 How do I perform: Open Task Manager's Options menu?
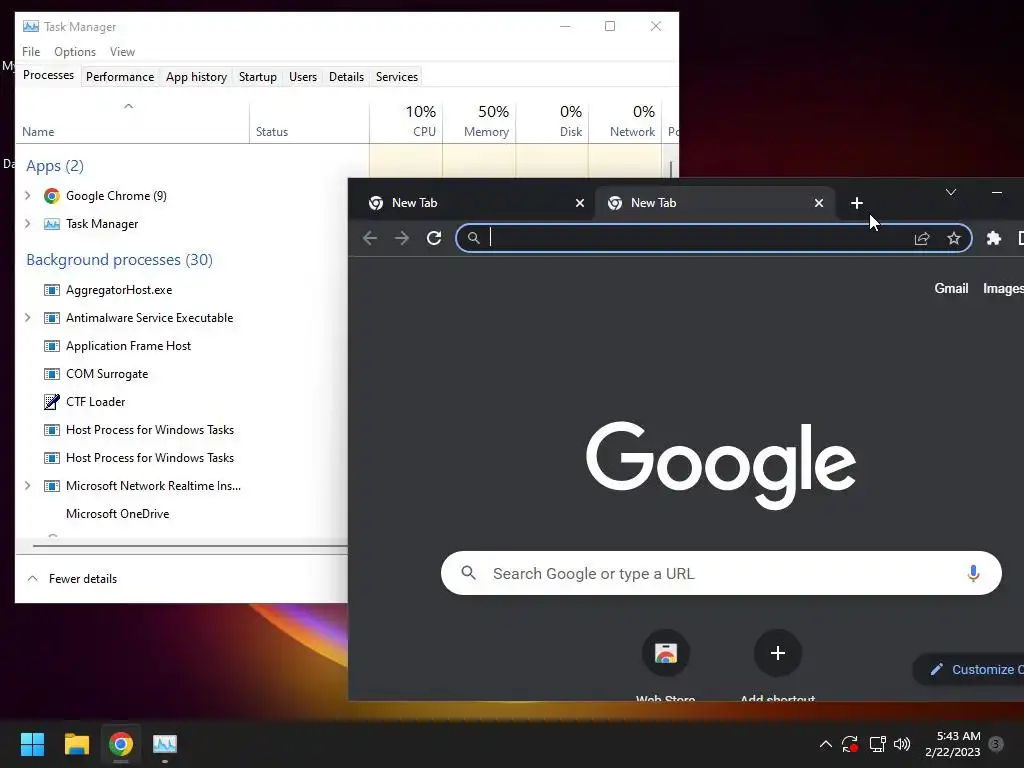pos(75,52)
